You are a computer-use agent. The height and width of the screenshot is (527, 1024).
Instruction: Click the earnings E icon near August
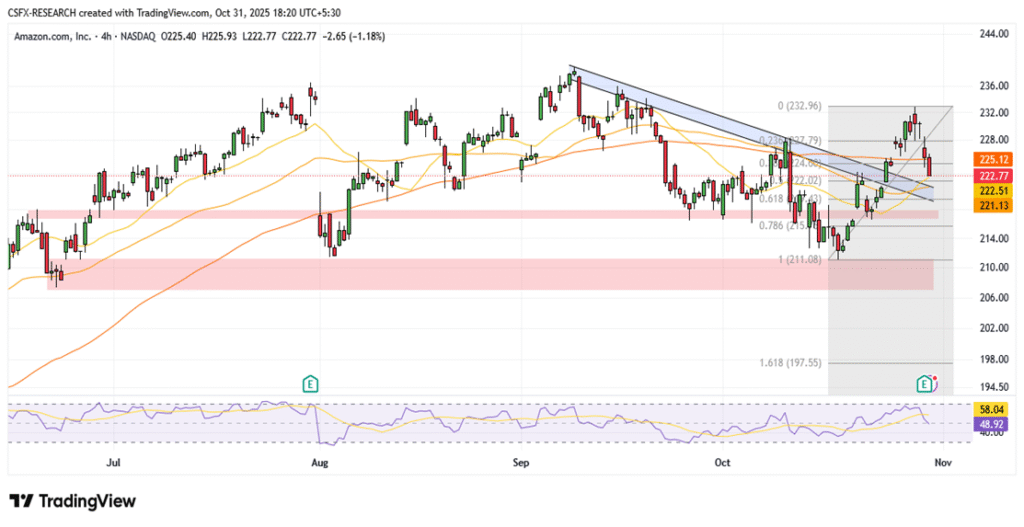click(x=311, y=383)
